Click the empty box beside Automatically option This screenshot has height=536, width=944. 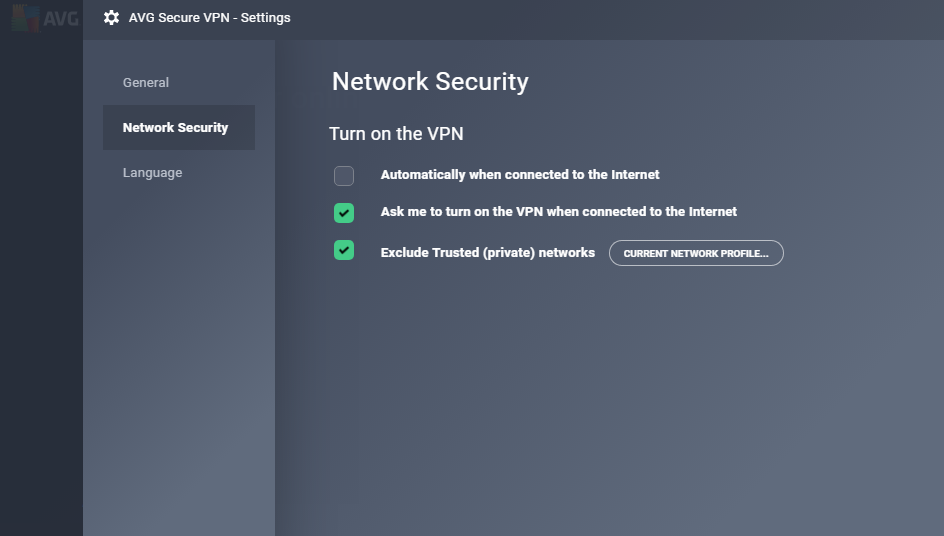pyautogui.click(x=344, y=176)
